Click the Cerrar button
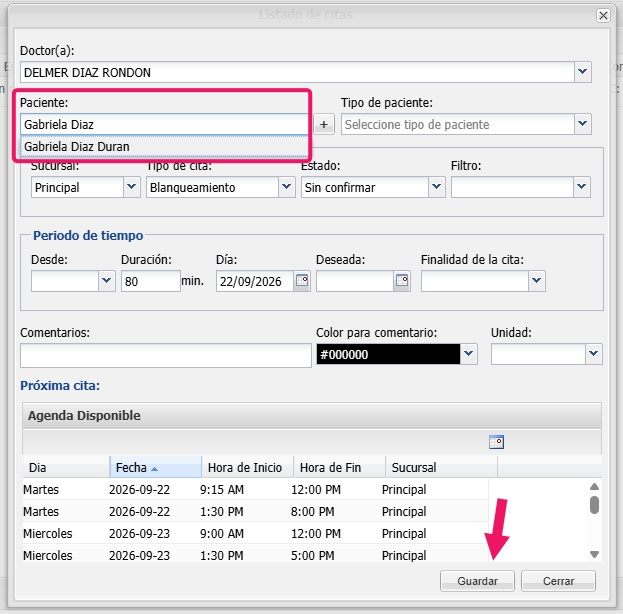Viewport: 623px width, 614px height. (x=558, y=581)
